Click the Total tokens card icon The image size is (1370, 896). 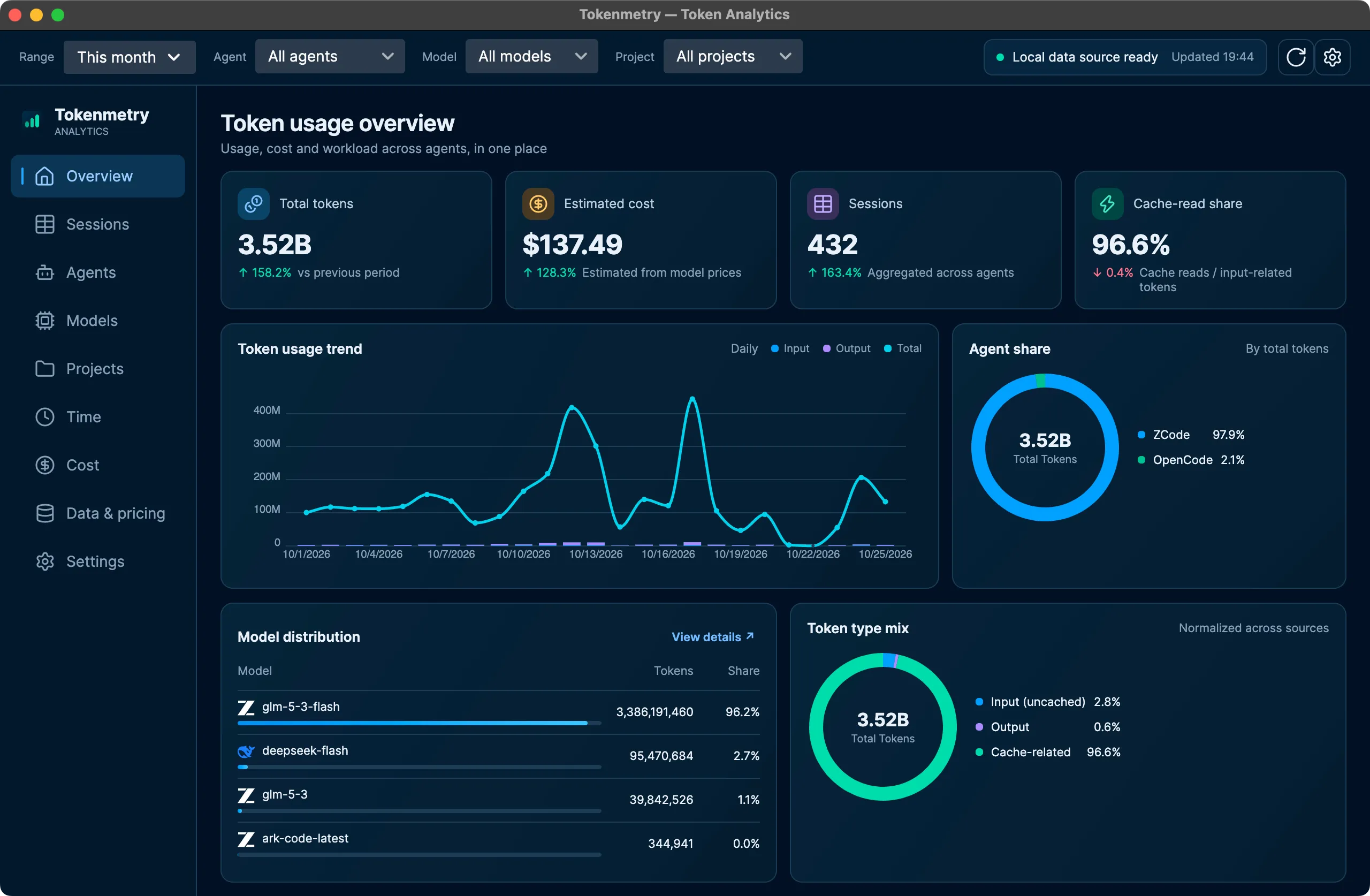253,204
